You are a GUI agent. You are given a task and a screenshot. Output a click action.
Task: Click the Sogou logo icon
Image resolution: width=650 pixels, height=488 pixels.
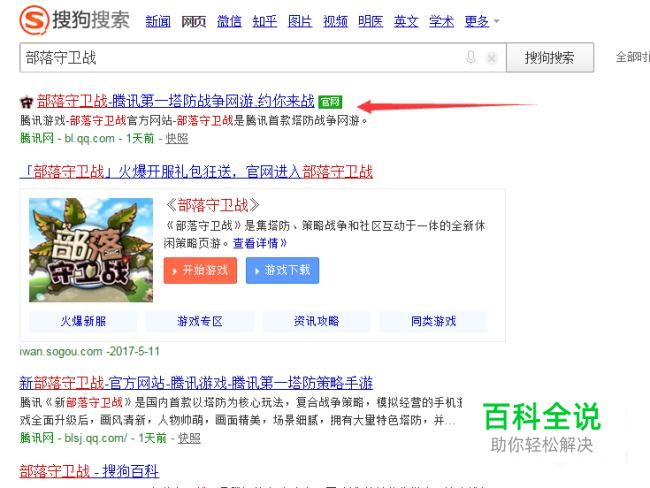point(34,20)
